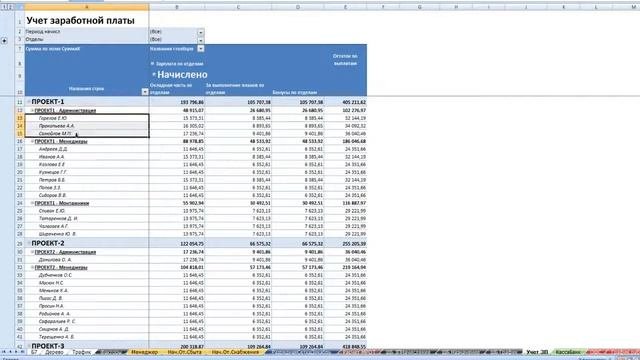Image resolution: width=640 pixels, height=360 pixels.
Task: Switch to the Менеджер sheet tab
Action: [144, 352]
